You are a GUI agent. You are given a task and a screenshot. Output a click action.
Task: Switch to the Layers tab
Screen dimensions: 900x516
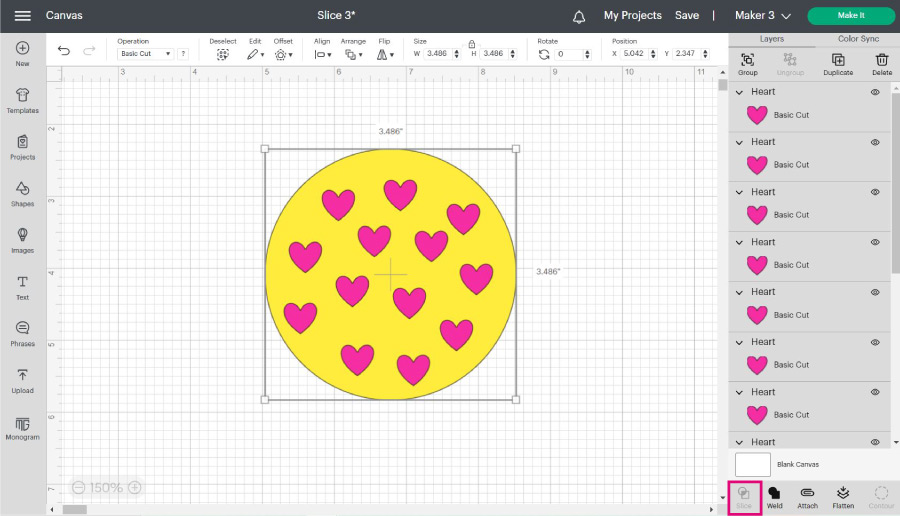[771, 39]
